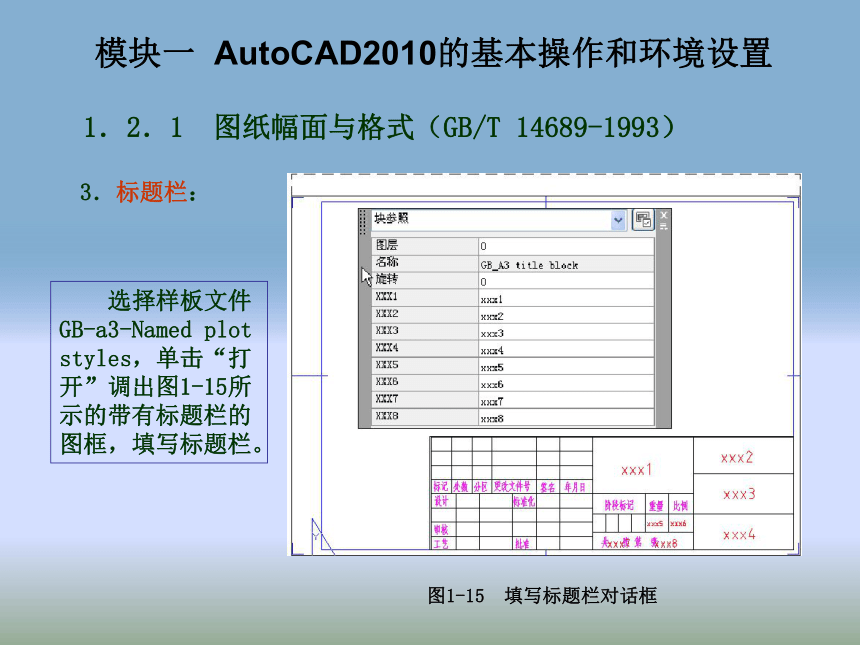The image size is (860, 645).
Task: Click the 批准 label in the title block
Action: (x=522, y=544)
